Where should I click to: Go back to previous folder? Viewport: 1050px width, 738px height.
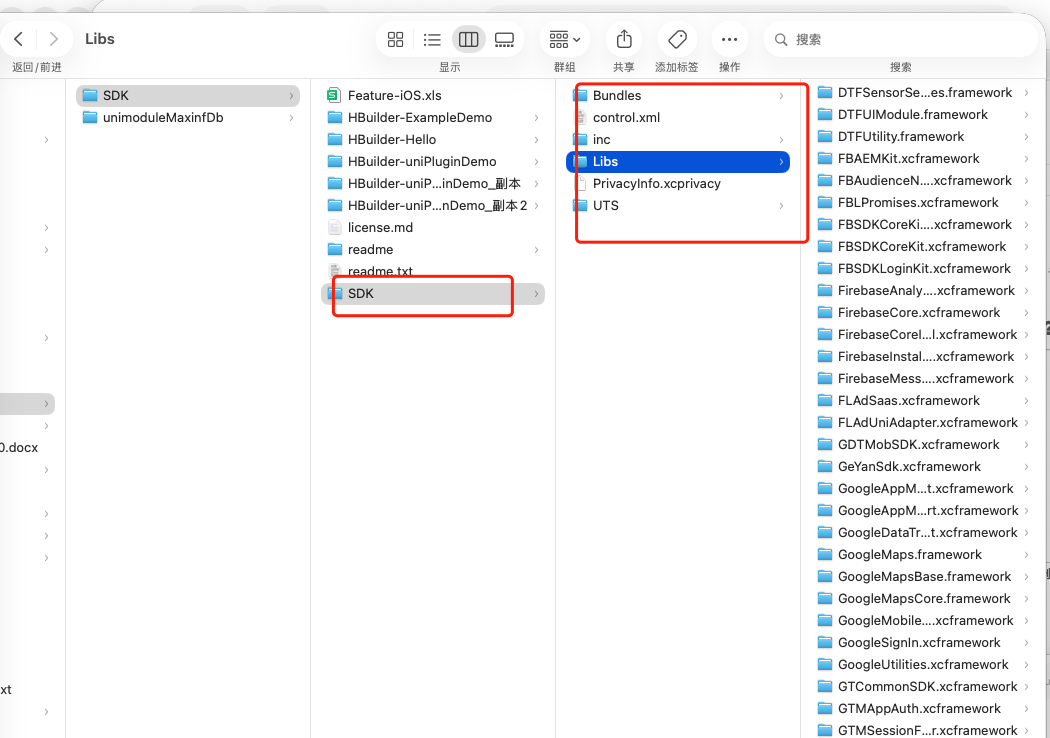click(x=19, y=39)
